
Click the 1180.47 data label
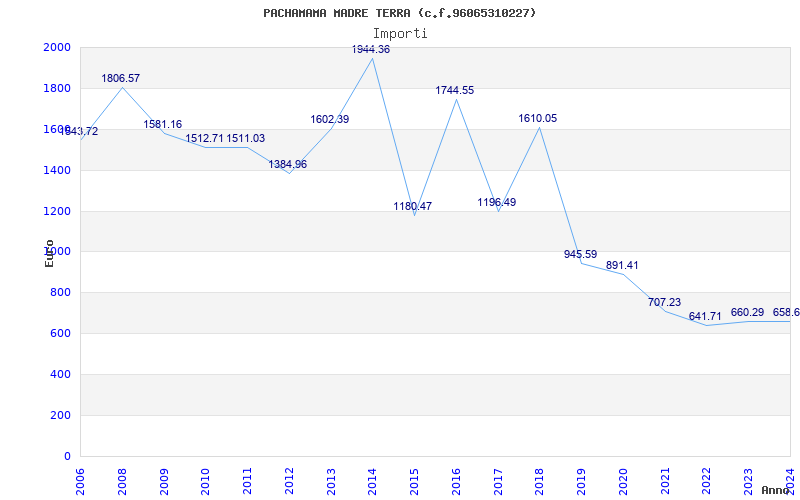(x=413, y=206)
